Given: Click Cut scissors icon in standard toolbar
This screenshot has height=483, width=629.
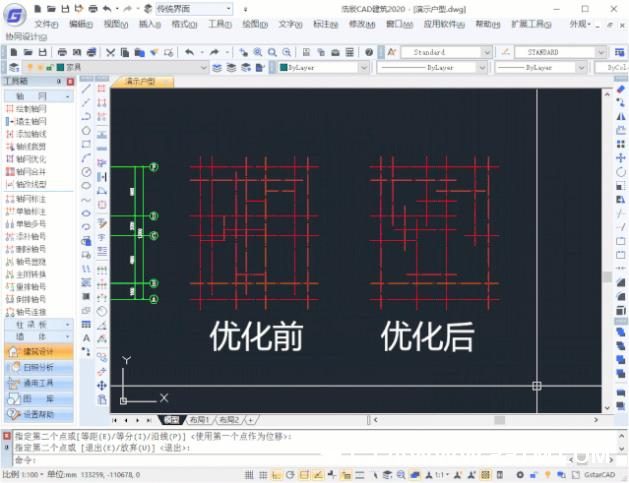Looking at the screenshot, I should click(x=110, y=52).
